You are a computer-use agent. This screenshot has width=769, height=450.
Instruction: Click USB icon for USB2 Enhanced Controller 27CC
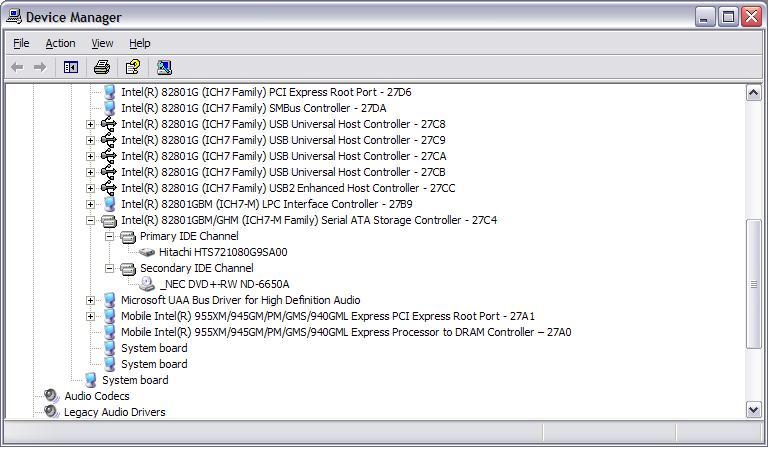108,188
